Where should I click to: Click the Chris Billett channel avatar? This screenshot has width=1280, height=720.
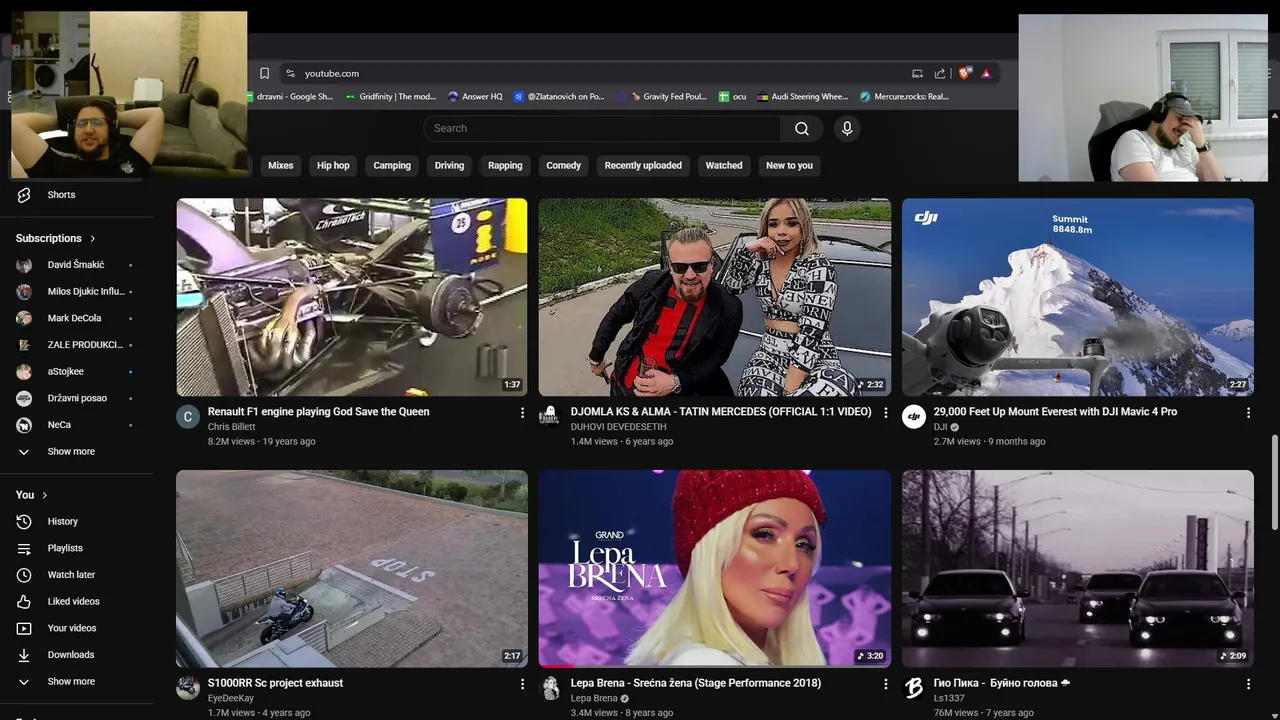tap(188, 417)
